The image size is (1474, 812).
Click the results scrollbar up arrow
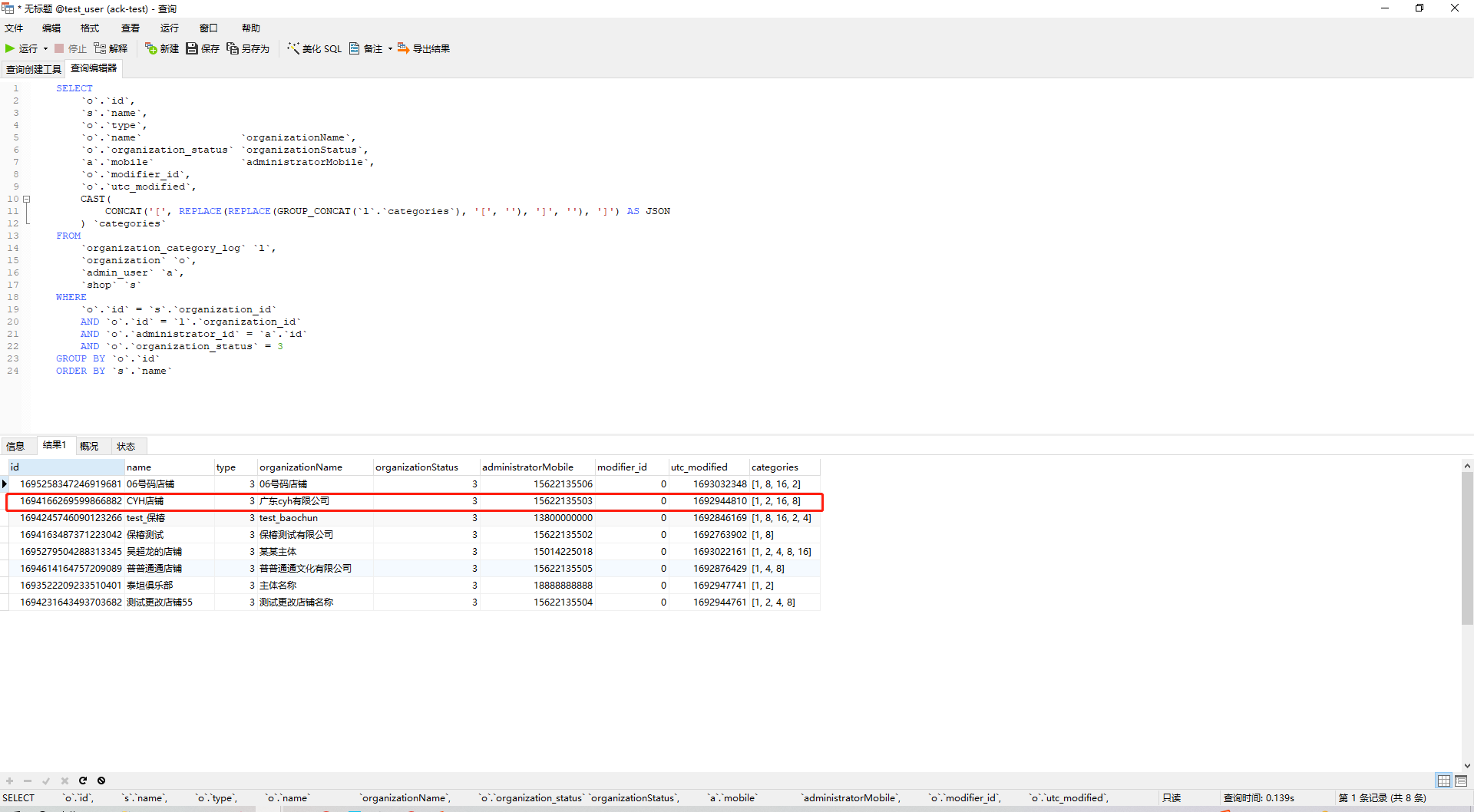[1467, 465]
